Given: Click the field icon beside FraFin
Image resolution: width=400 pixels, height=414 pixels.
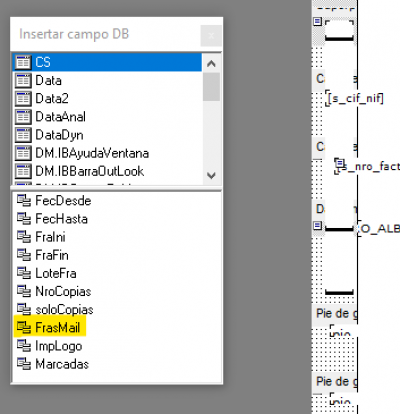Looking at the screenshot, I should (x=24, y=255).
